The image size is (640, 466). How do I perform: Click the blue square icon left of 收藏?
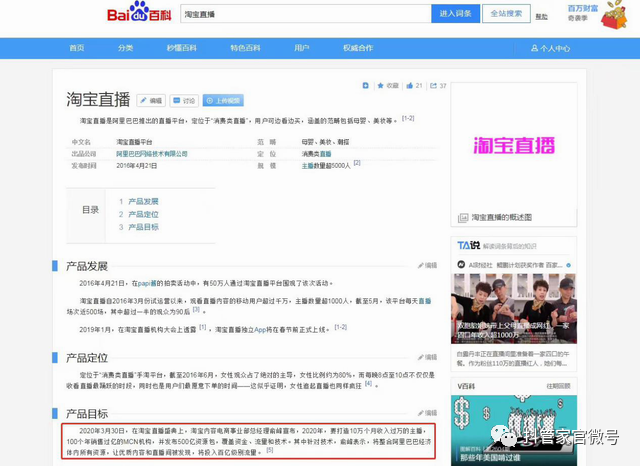(366, 86)
